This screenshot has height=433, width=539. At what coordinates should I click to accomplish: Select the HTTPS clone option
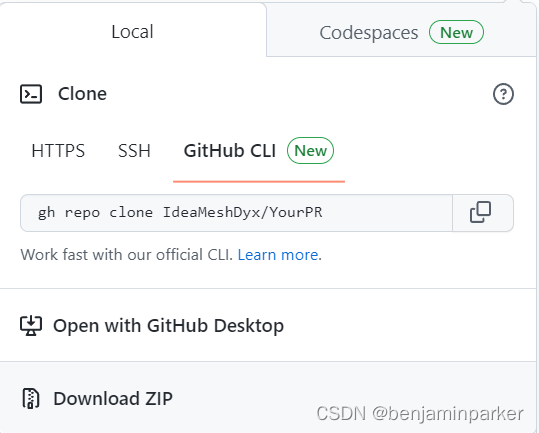tap(58, 151)
